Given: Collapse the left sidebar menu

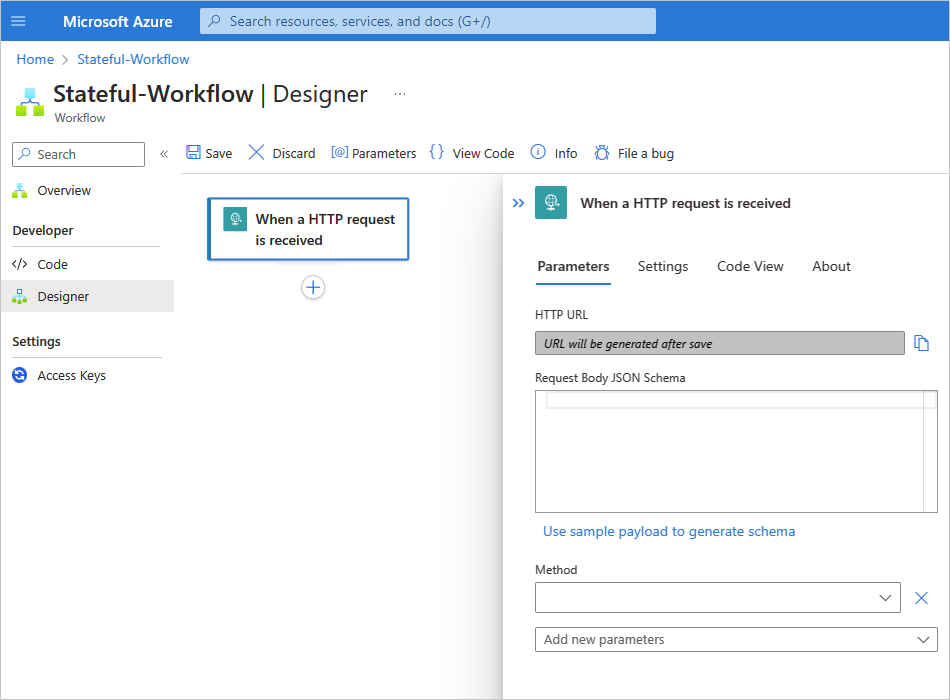Looking at the screenshot, I should [x=164, y=154].
